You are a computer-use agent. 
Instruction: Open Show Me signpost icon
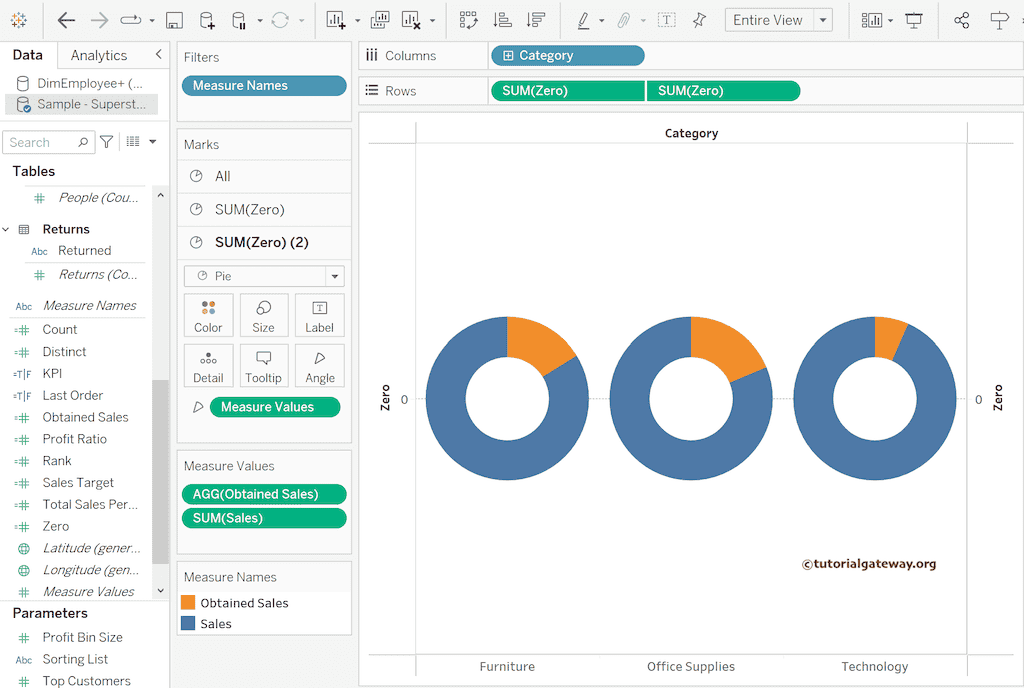coord(999,20)
